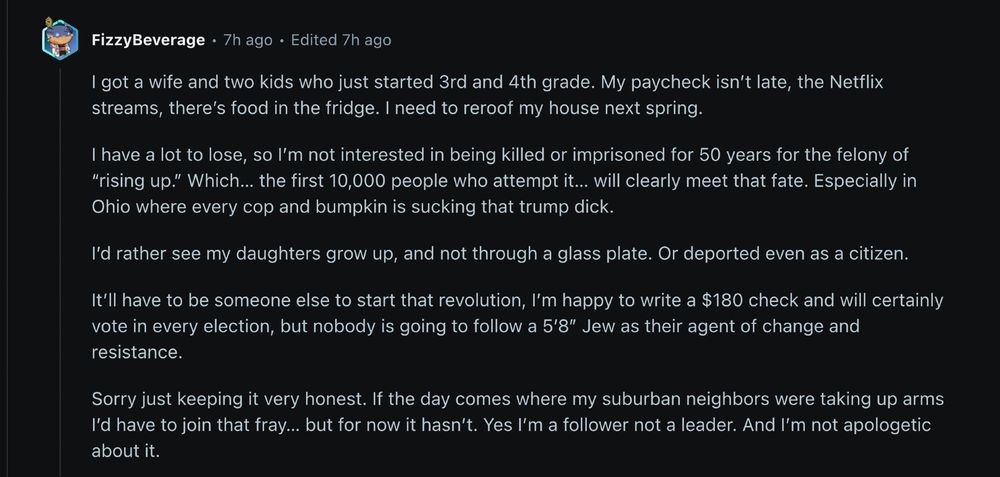Click the "Edited 7h ago" label
This screenshot has height=477, width=1000.
(x=341, y=40)
